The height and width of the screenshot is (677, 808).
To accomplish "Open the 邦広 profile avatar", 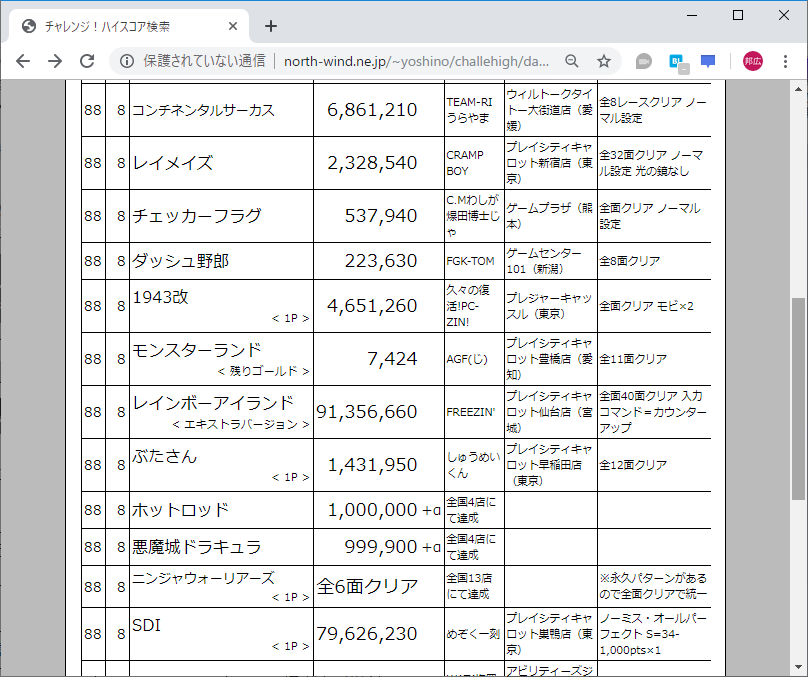I will [753, 61].
